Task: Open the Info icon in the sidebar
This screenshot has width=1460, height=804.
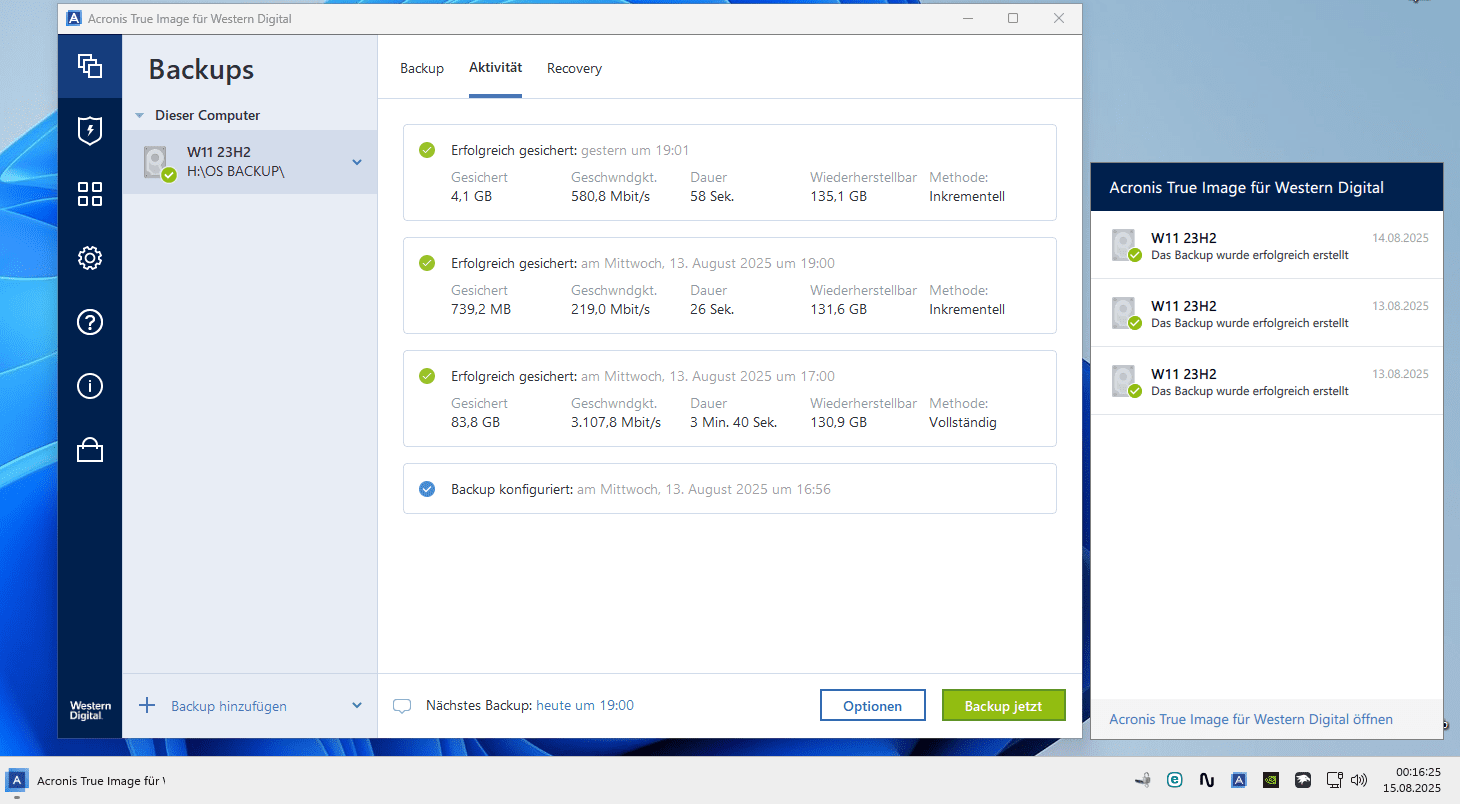Action: click(90, 386)
